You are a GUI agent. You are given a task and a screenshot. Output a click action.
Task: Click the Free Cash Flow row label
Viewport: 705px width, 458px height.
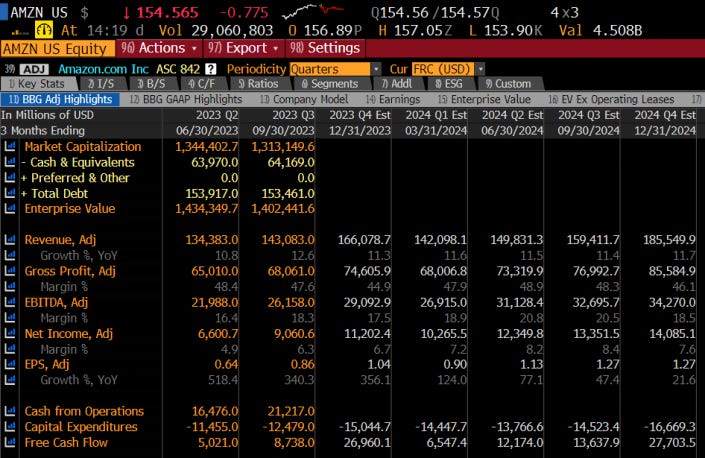[66, 443]
